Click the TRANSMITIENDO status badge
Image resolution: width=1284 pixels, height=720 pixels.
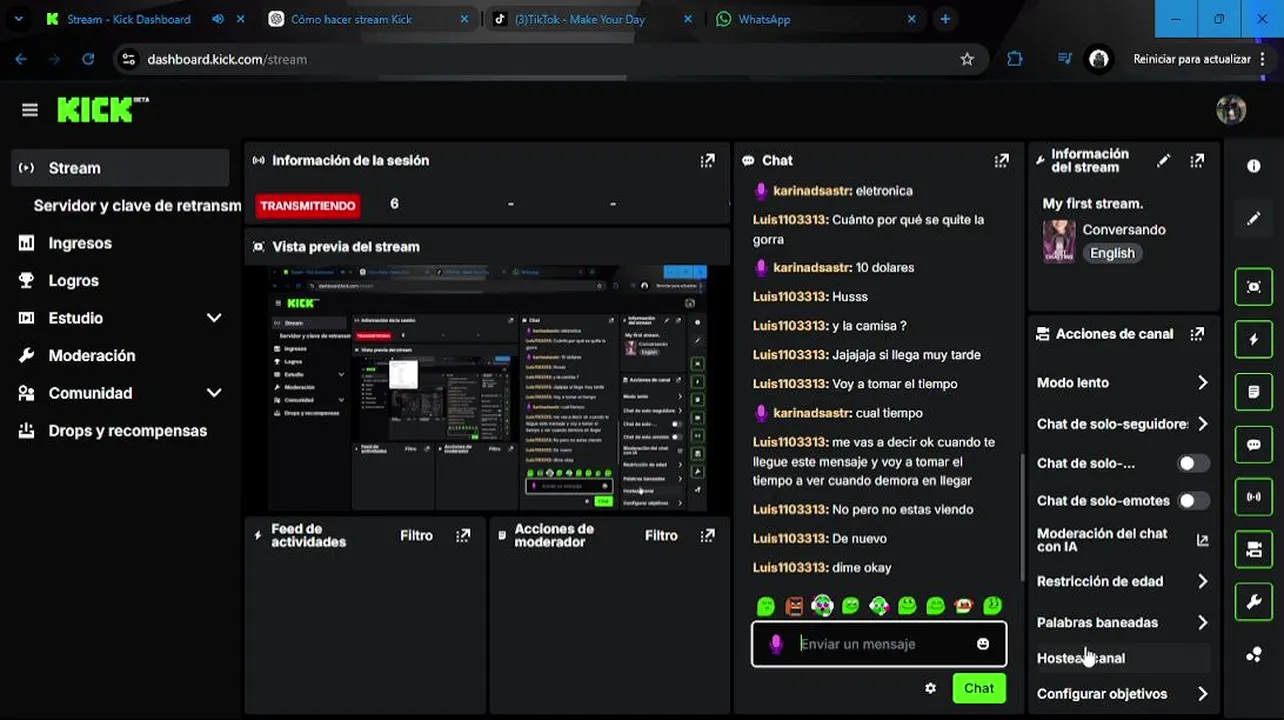pos(308,205)
